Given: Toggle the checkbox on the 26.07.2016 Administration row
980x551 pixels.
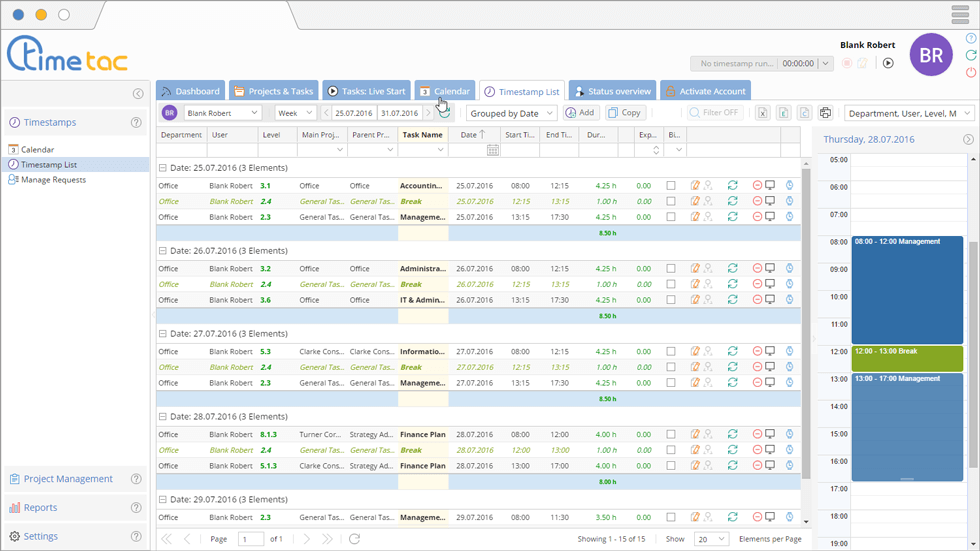Looking at the screenshot, I should 671,269.
